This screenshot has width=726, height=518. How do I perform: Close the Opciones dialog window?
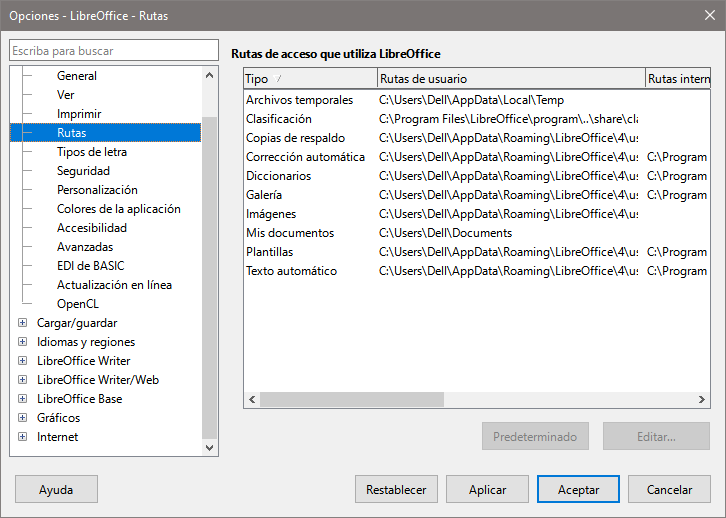(x=710, y=15)
